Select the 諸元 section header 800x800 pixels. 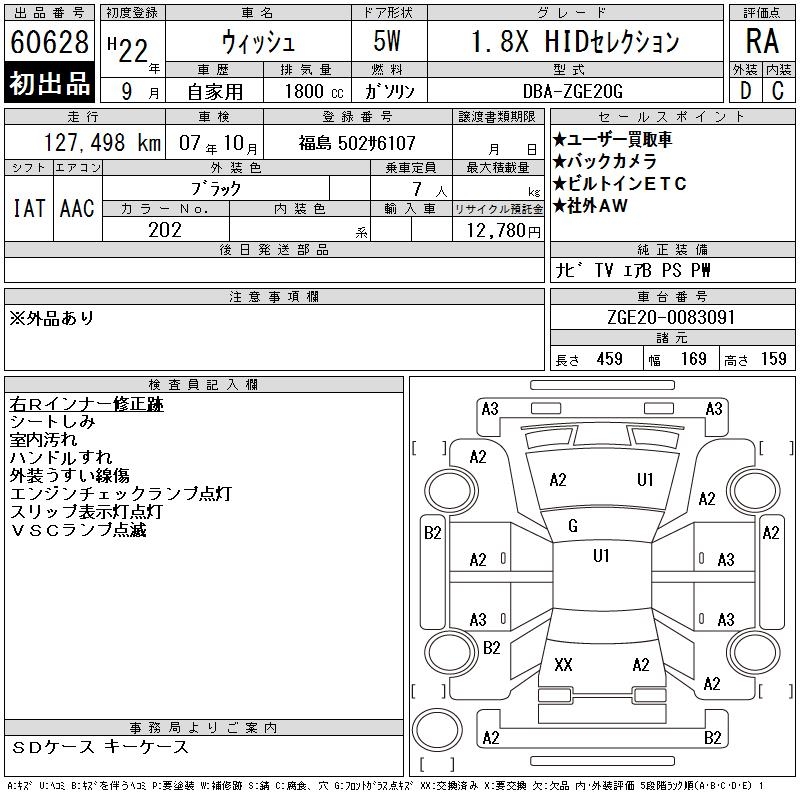(x=672, y=338)
